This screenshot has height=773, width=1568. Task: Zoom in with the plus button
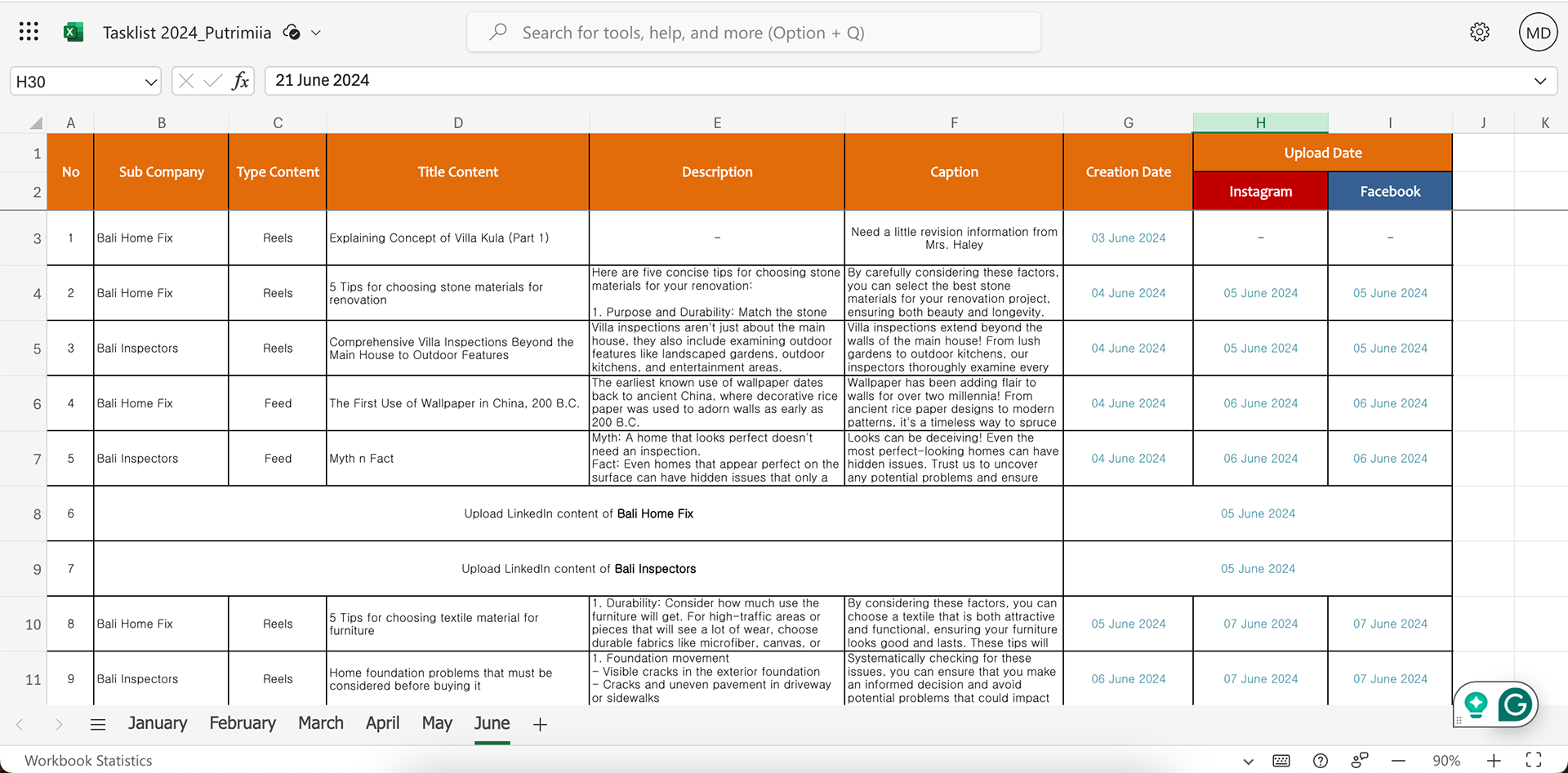pos(1494,761)
